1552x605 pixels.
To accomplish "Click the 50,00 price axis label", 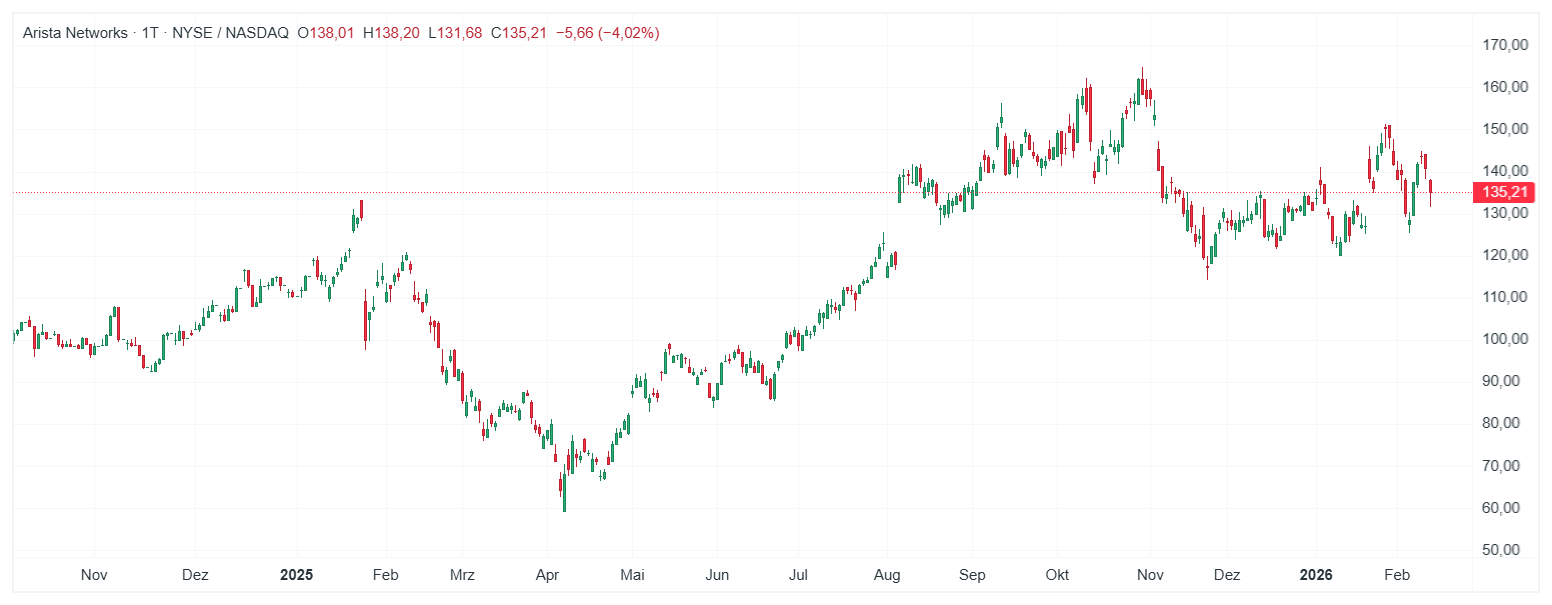I will pyautogui.click(x=1504, y=550).
